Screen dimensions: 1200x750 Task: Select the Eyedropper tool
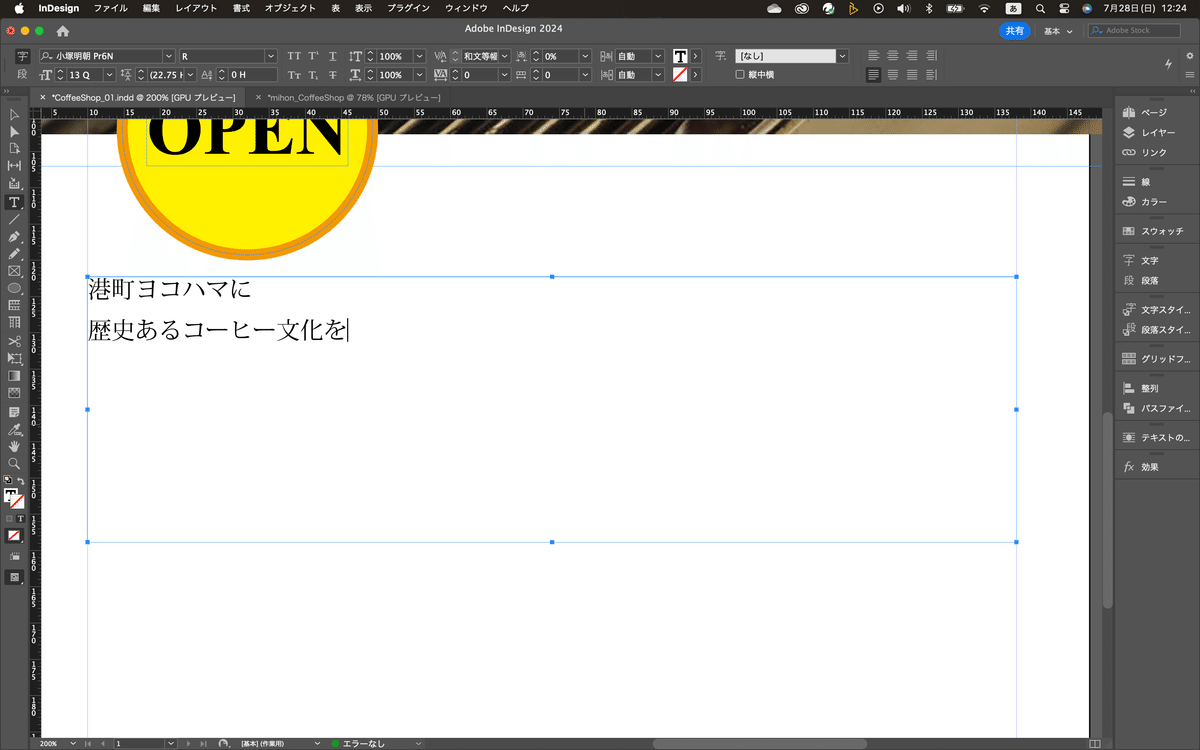[14, 428]
